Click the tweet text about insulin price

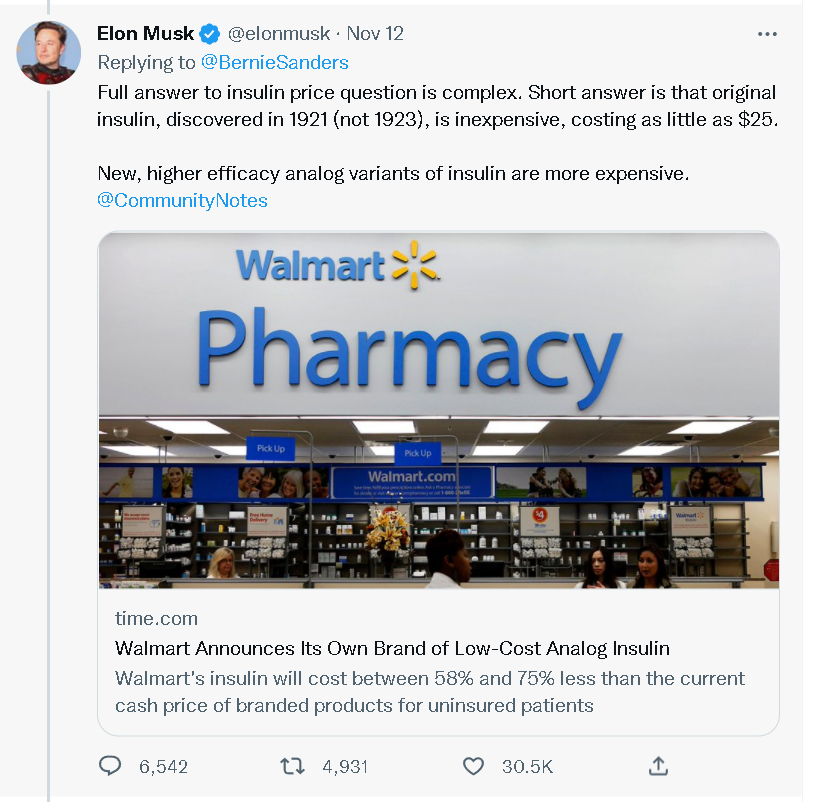436,105
